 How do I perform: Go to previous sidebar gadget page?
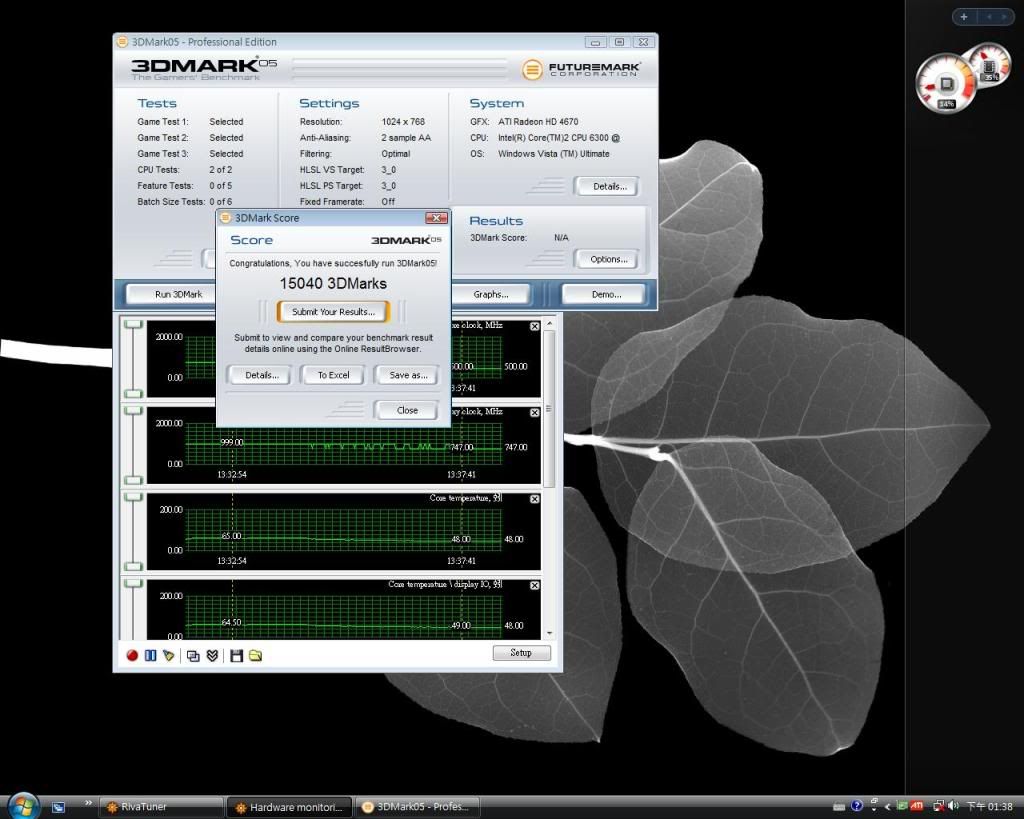(989, 17)
